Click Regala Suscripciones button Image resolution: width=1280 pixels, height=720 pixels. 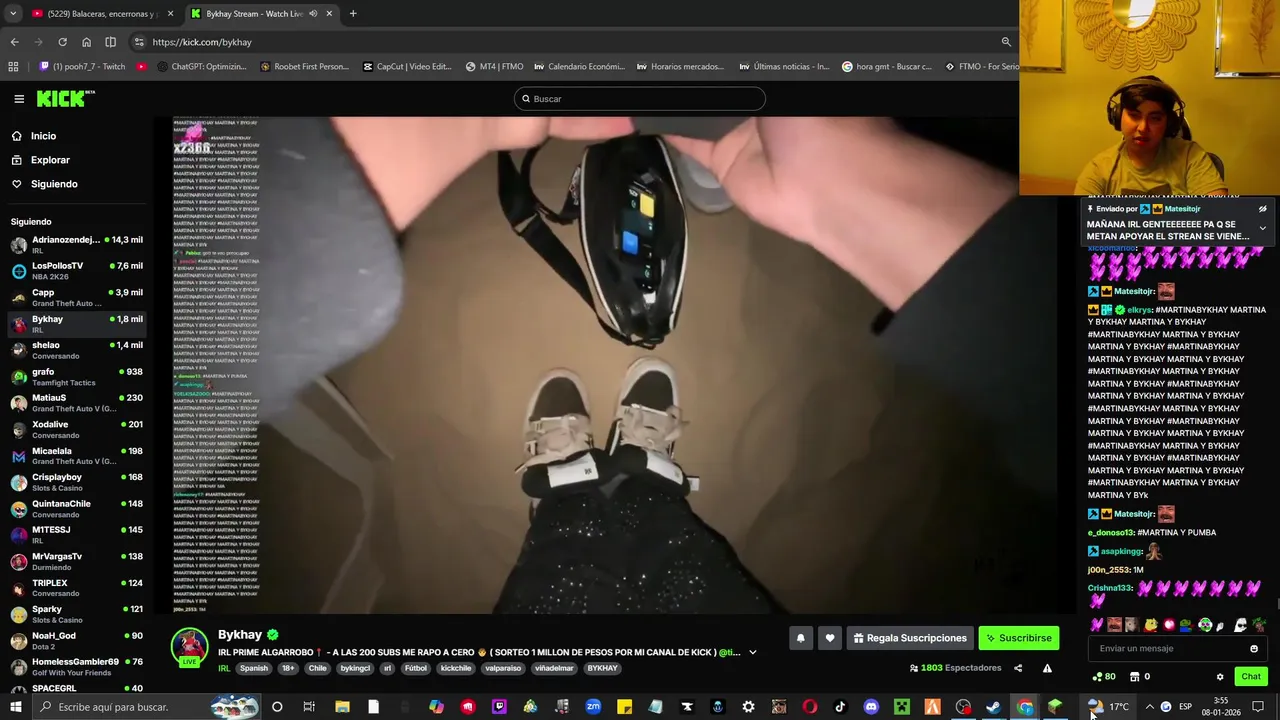(x=910, y=638)
